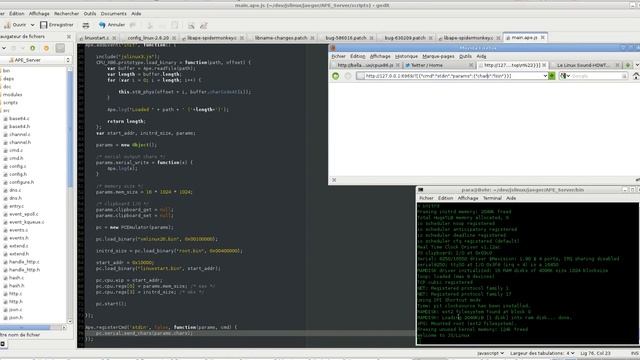Switch to the bug-630209.patch tab
Image resolution: width=640 pixels, height=360 pixels.
coord(404,38)
